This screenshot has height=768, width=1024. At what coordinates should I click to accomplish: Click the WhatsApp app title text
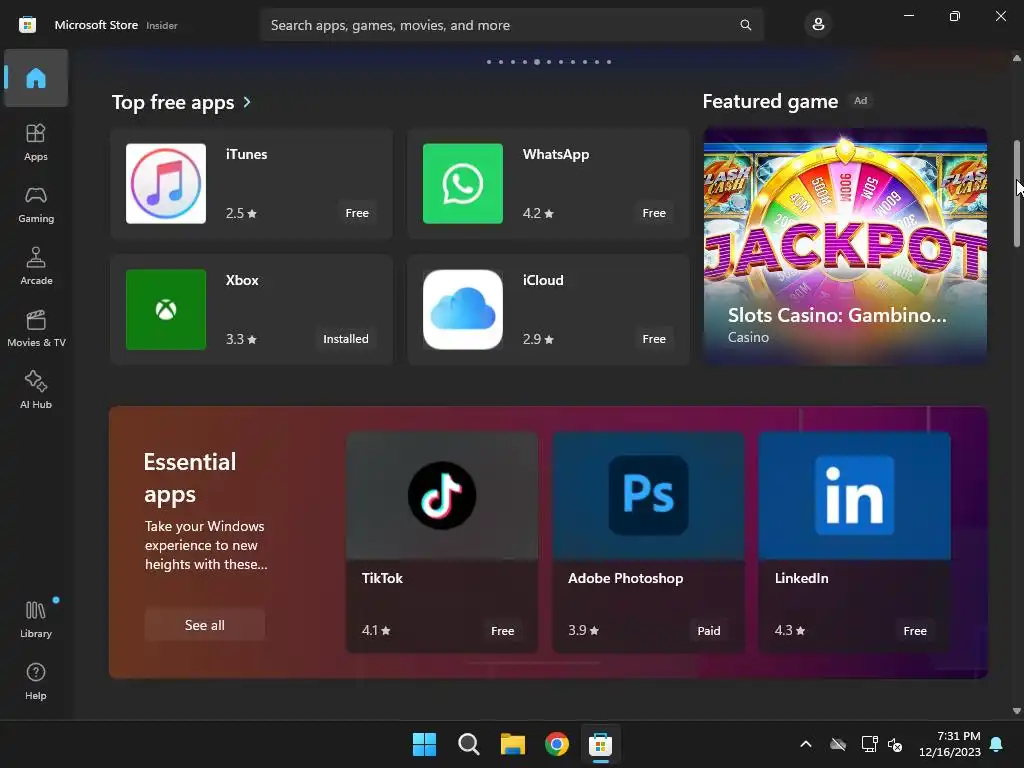[x=556, y=154]
